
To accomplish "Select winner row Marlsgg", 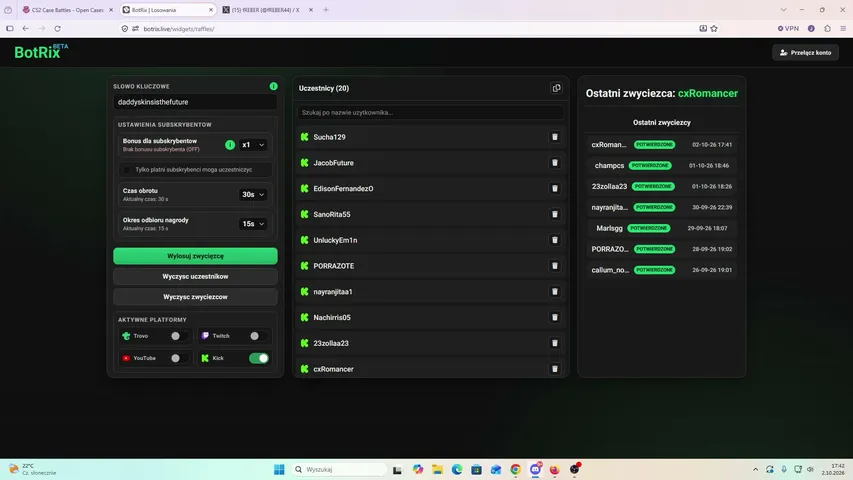I will click(x=662, y=228).
